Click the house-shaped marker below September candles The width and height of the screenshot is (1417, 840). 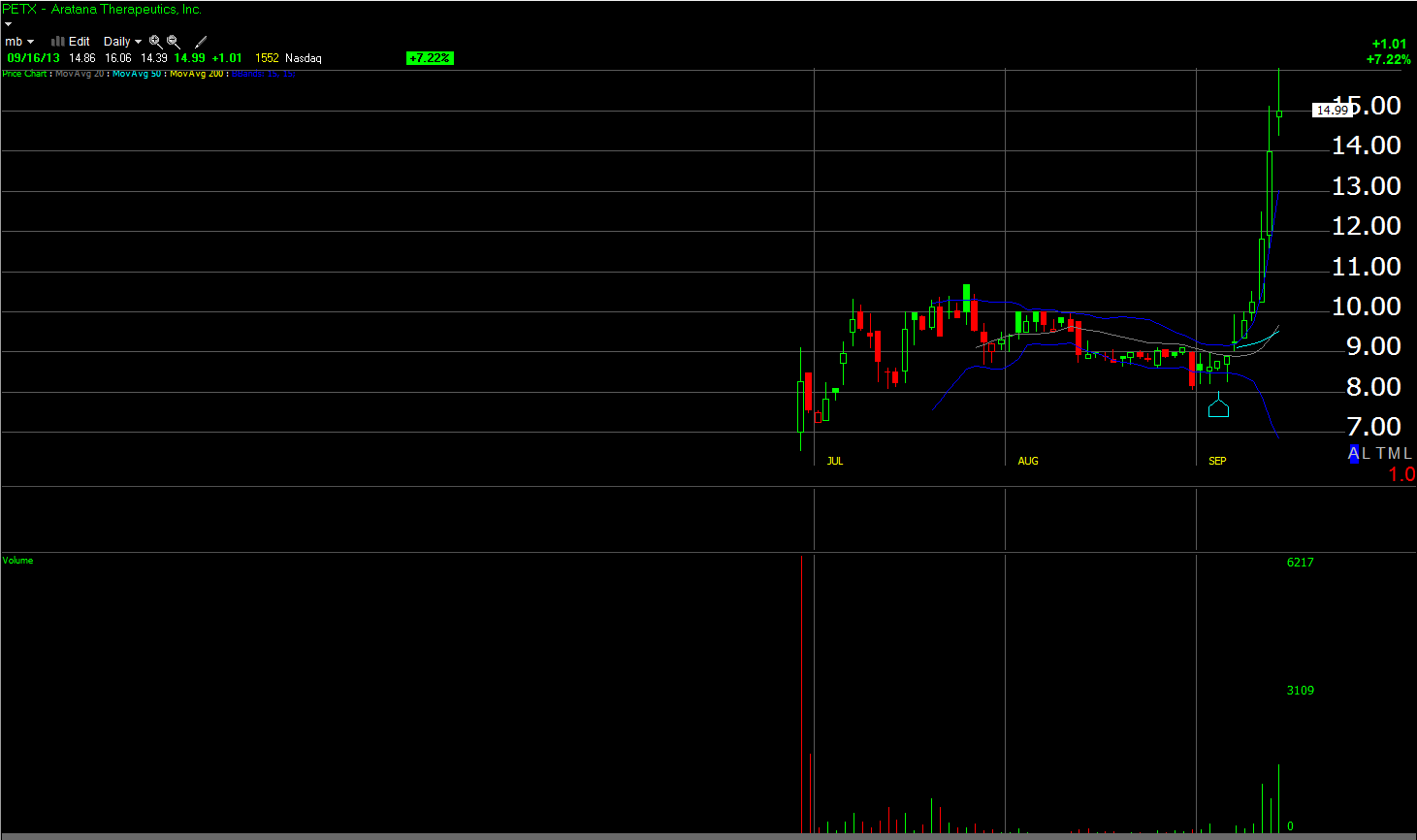click(1218, 407)
